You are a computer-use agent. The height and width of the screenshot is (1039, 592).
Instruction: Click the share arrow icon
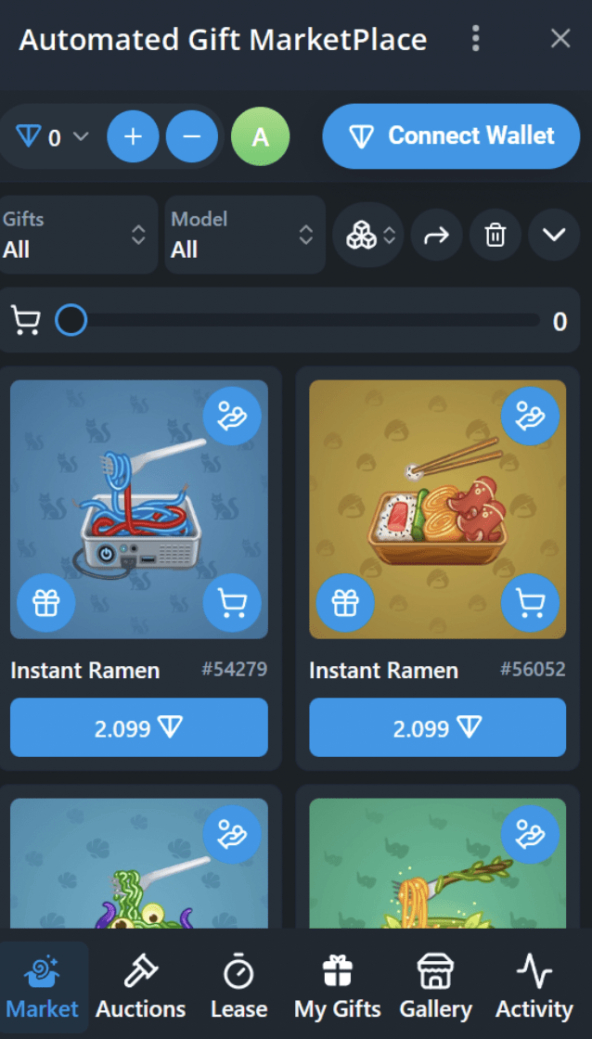click(x=436, y=235)
